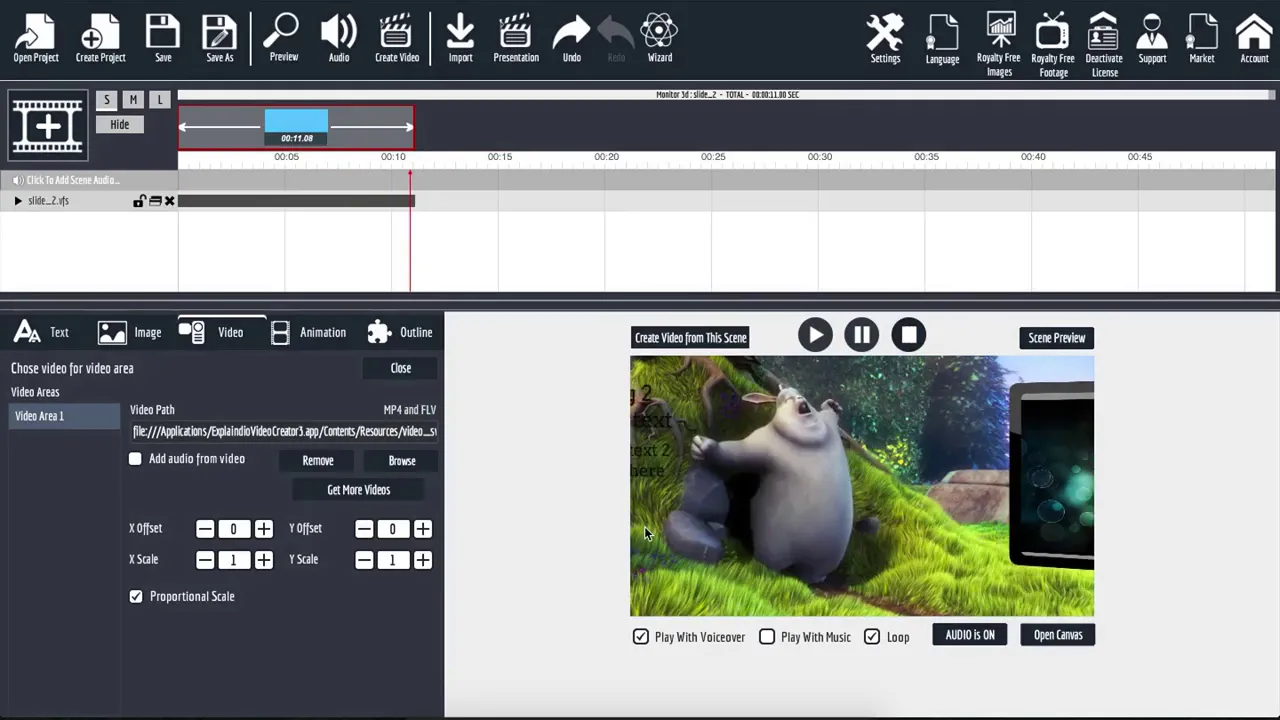Image resolution: width=1280 pixels, height=720 pixels.
Task: Launch the Wizard
Action: (x=659, y=38)
